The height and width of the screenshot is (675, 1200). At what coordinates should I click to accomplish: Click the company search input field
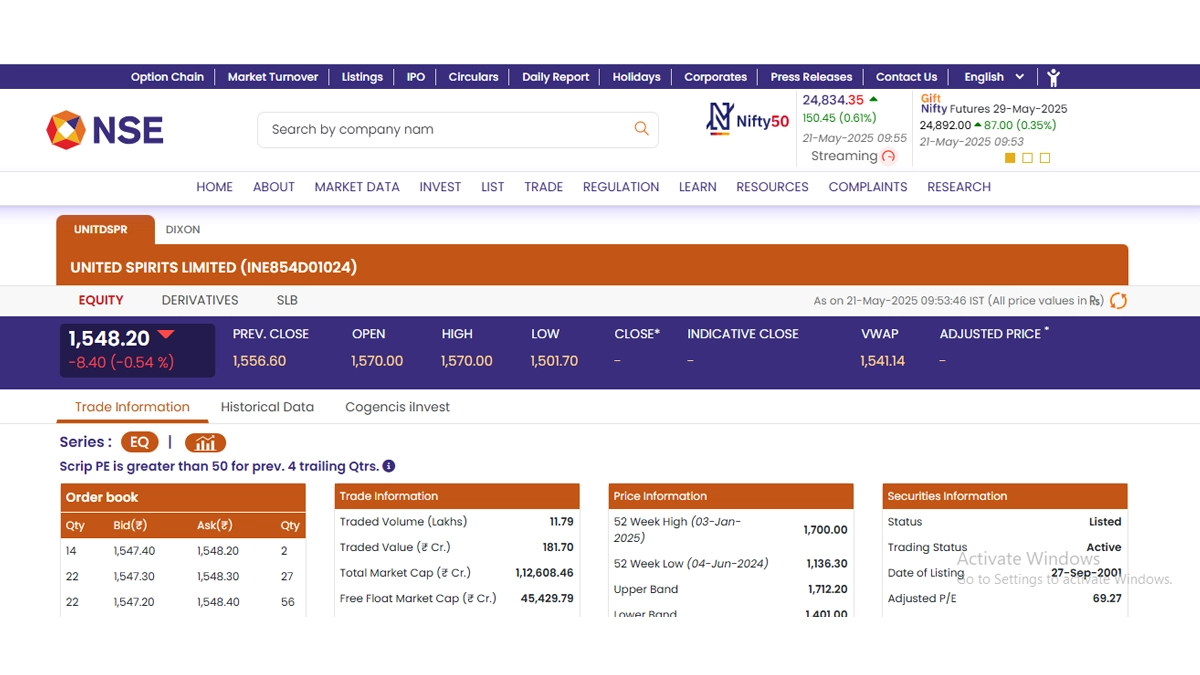(x=445, y=129)
